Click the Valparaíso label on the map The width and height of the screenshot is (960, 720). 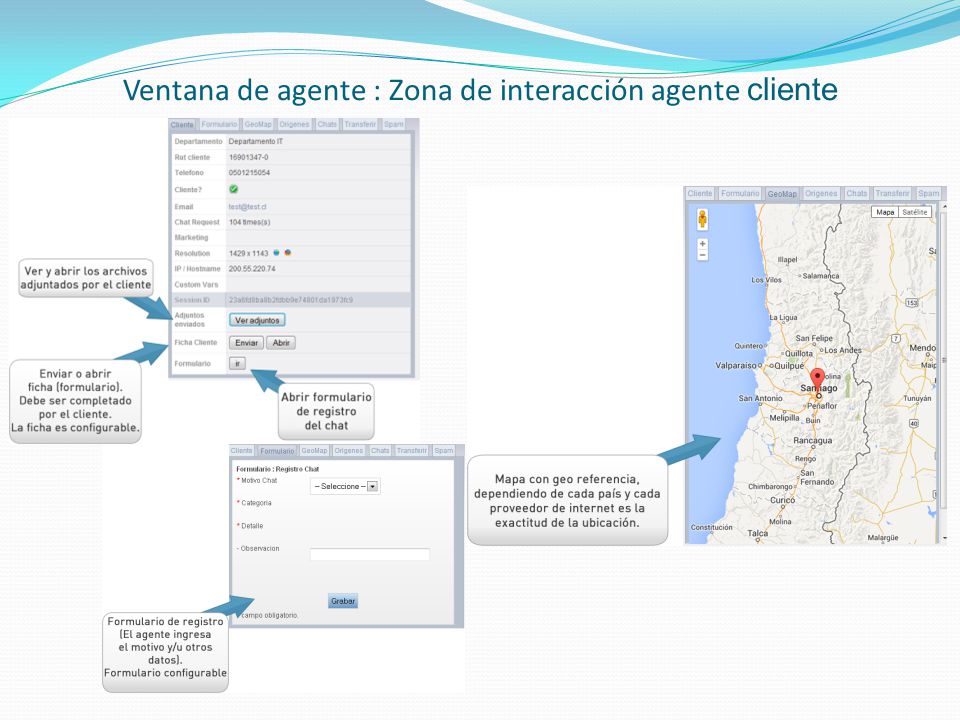(x=737, y=366)
